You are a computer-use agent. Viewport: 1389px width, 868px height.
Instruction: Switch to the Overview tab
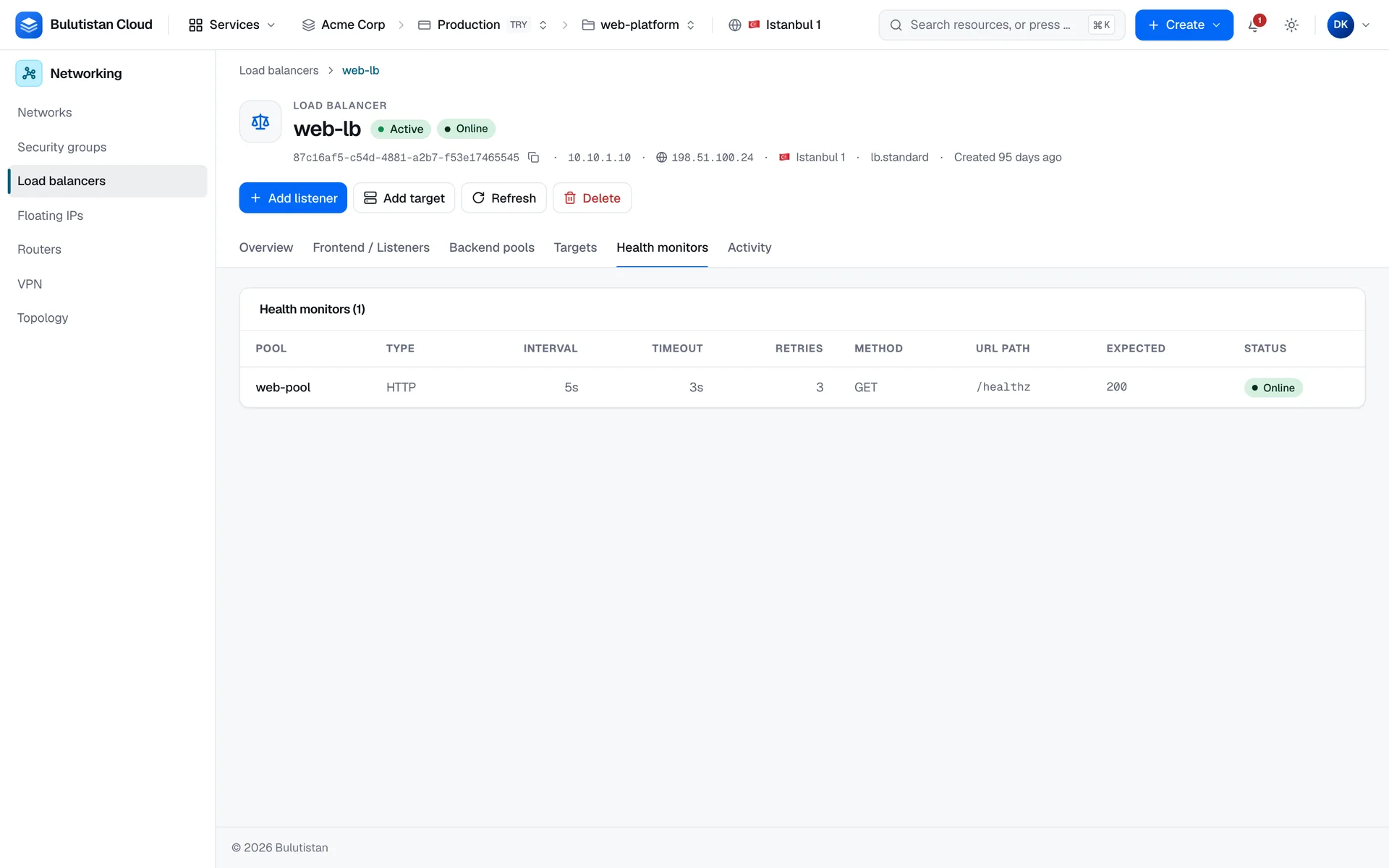pos(266,247)
